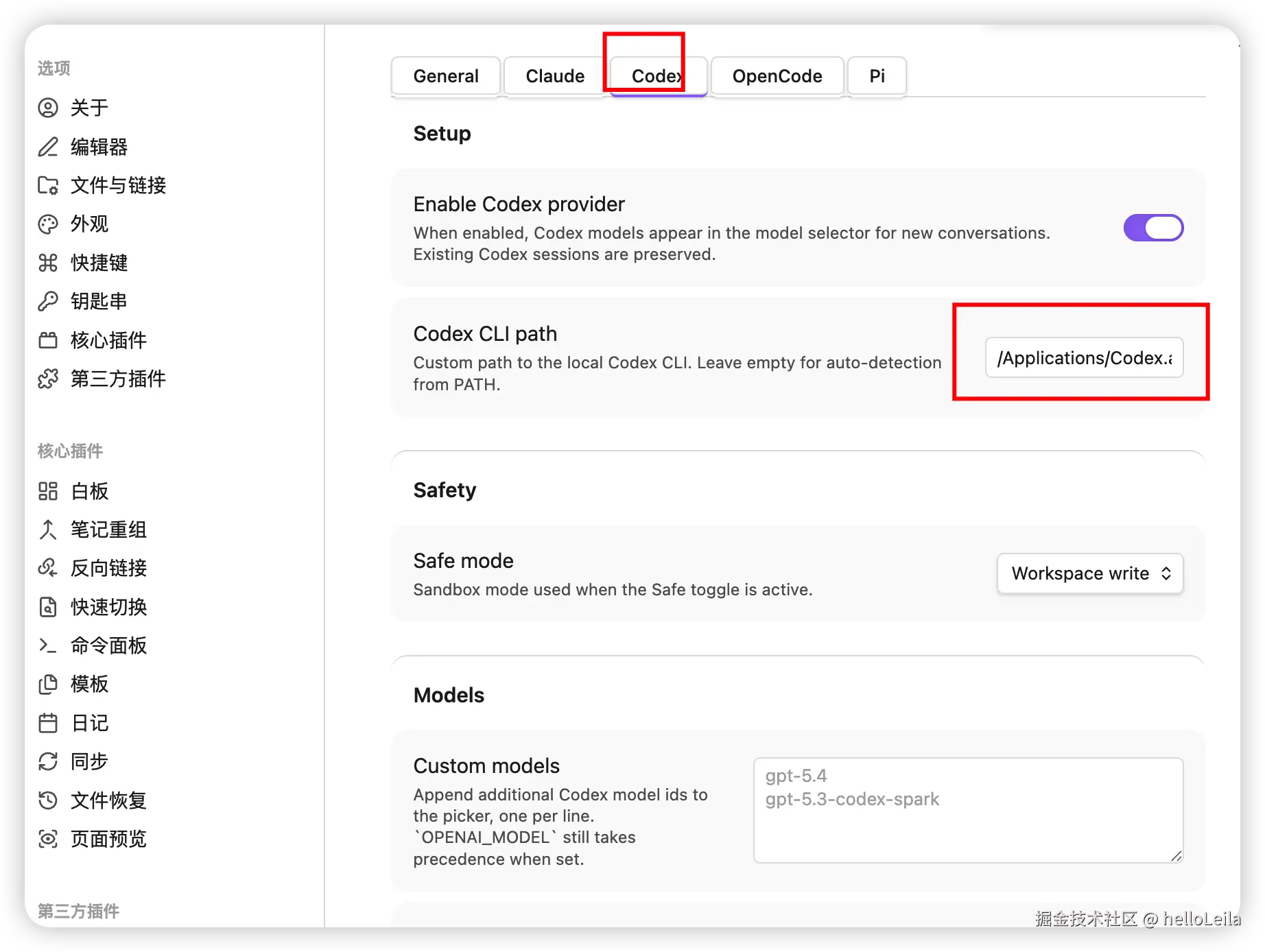
Task: Click the 快速切换 file-search icon
Action: point(48,607)
